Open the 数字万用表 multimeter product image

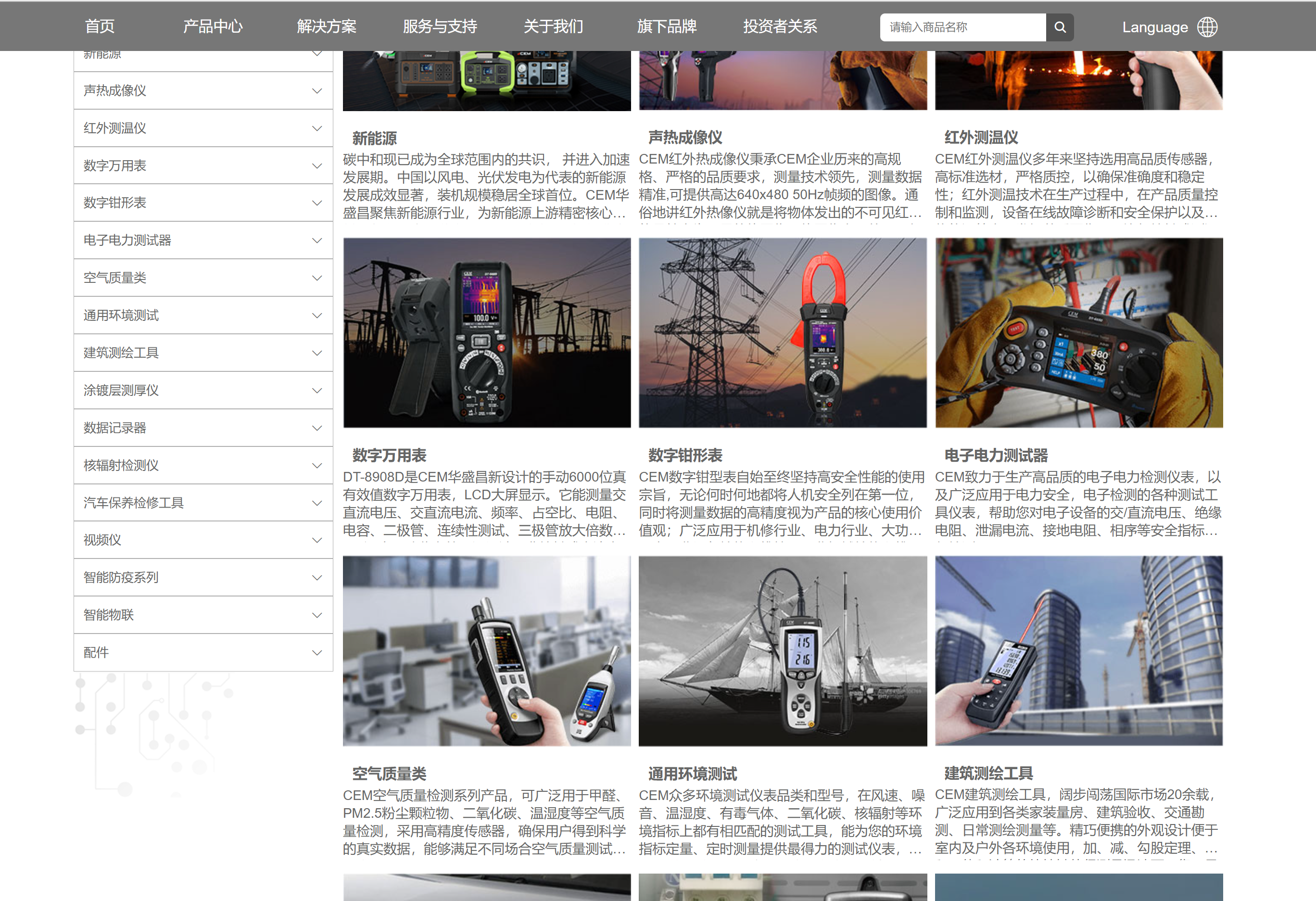click(487, 332)
